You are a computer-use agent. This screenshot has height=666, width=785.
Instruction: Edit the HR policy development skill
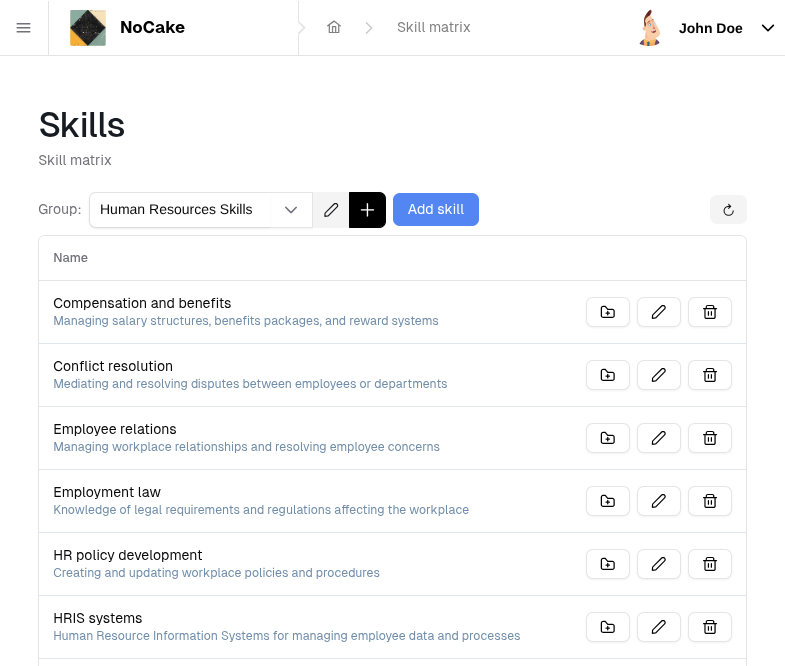tap(659, 564)
